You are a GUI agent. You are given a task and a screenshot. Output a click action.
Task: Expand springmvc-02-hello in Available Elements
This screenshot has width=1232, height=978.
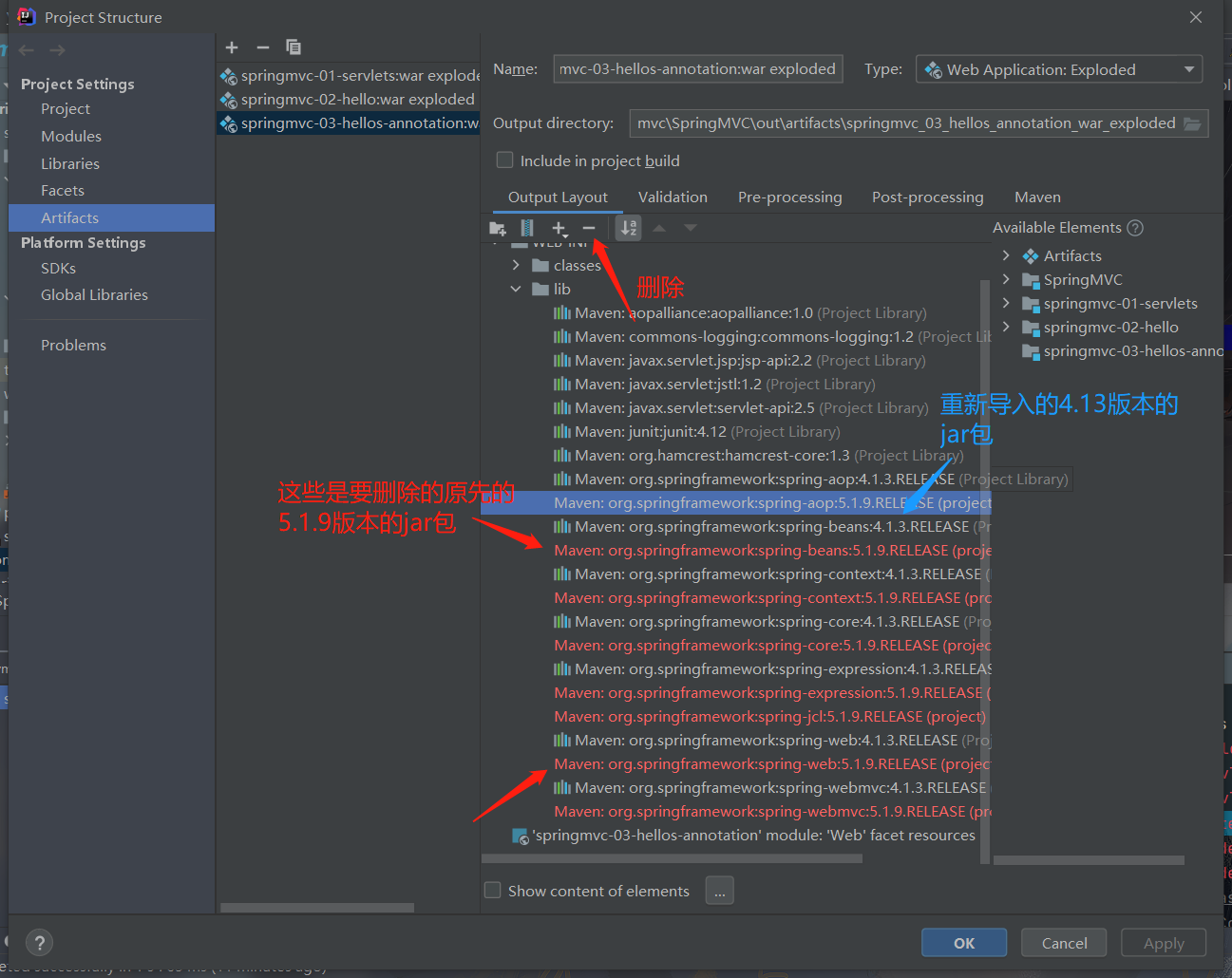[x=1006, y=327]
